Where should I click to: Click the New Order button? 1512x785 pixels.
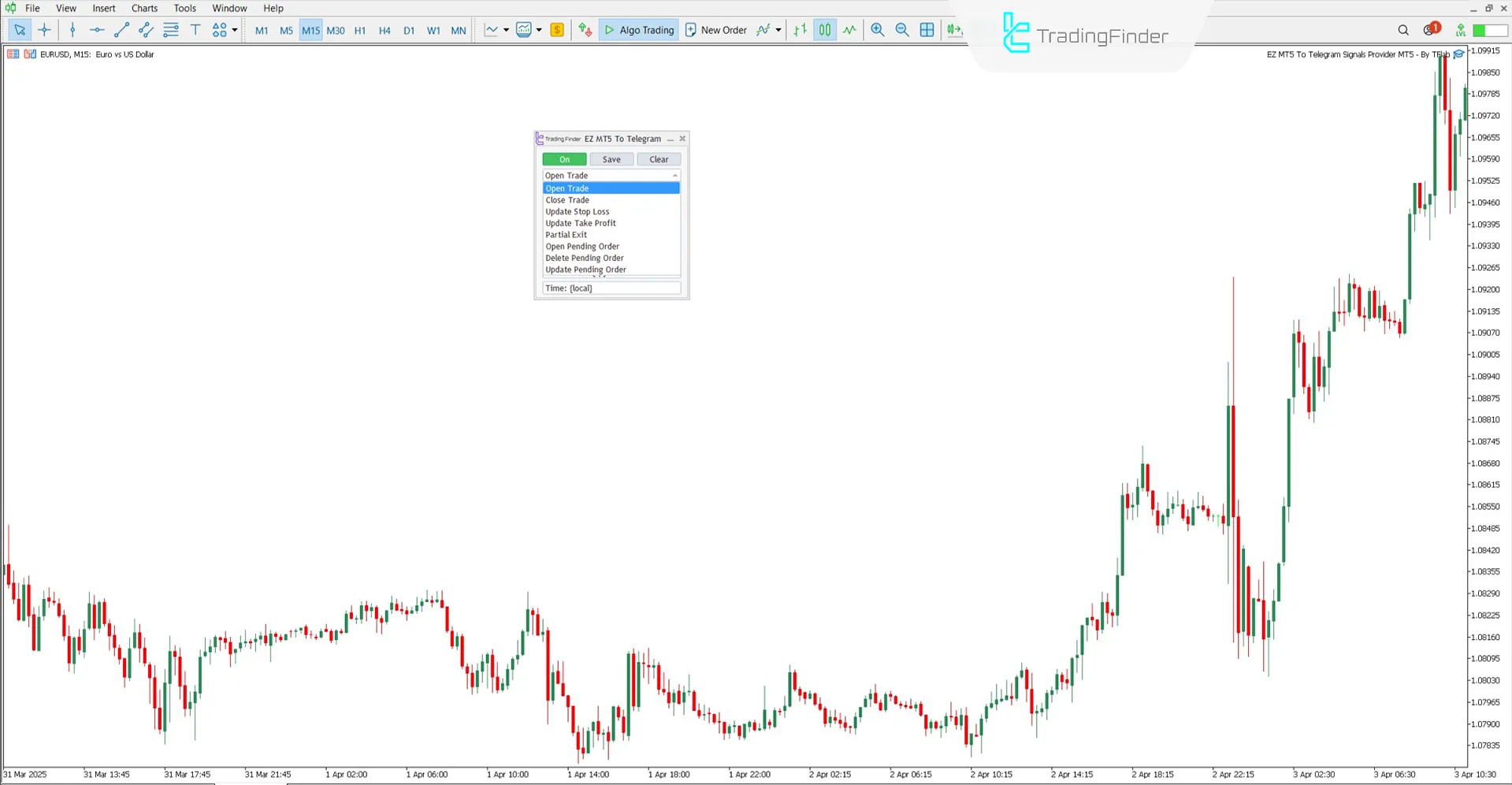click(715, 30)
